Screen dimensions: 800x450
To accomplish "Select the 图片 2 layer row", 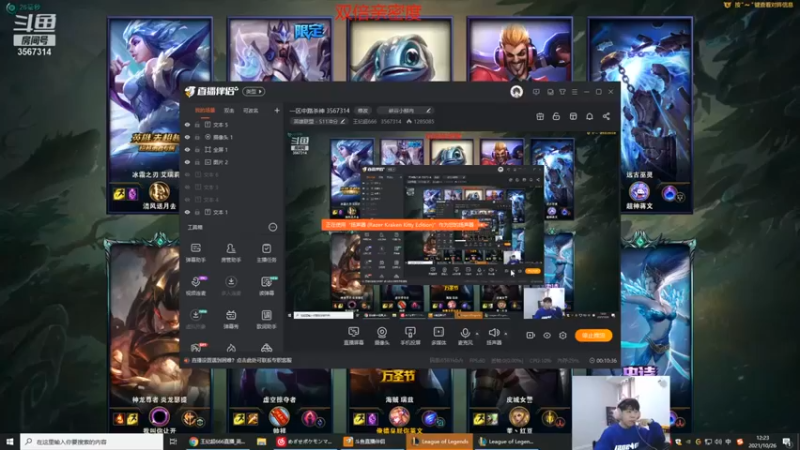I will 232,162.
